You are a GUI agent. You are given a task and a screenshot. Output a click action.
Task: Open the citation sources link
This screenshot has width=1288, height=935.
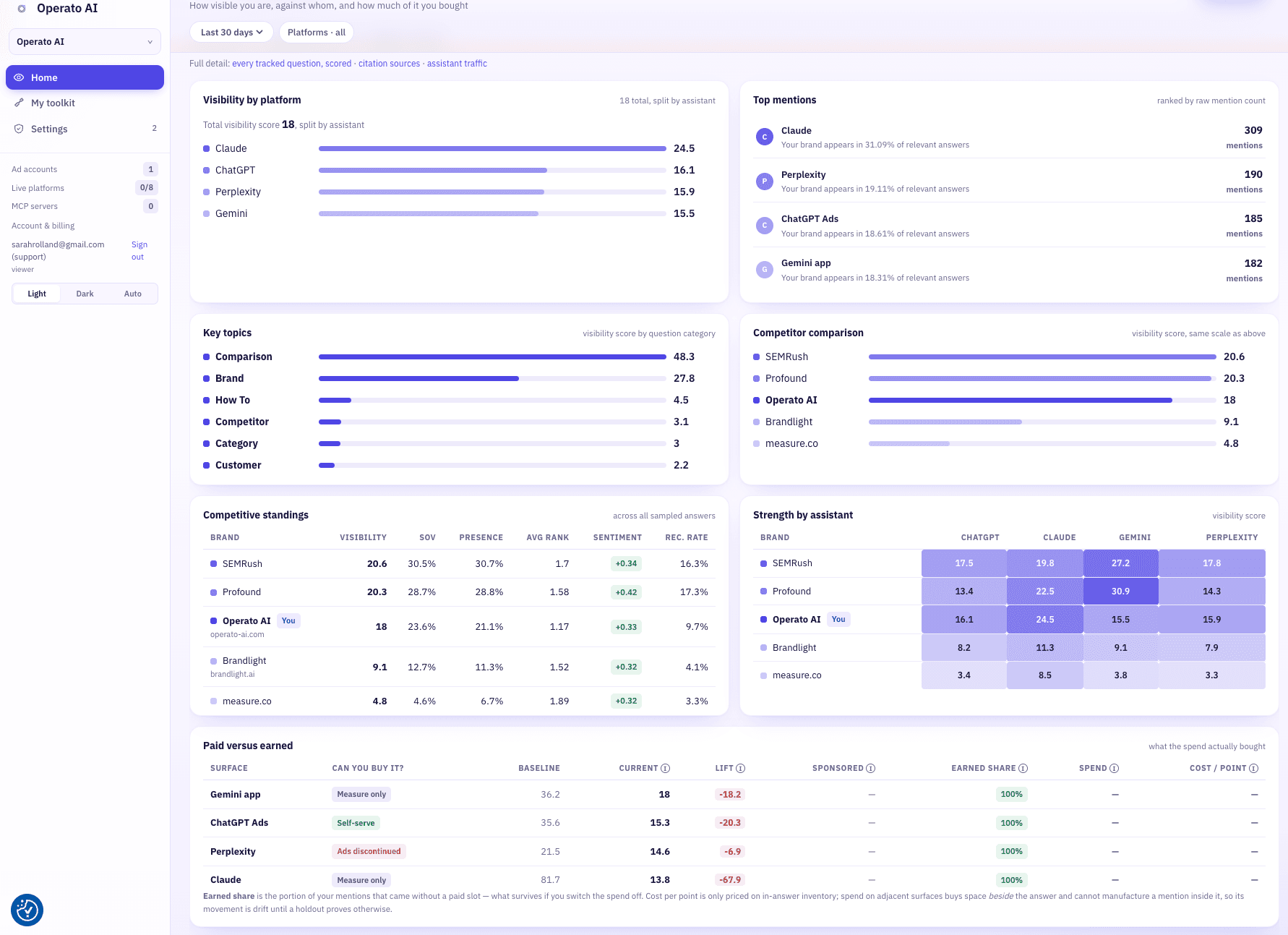pyautogui.click(x=389, y=64)
